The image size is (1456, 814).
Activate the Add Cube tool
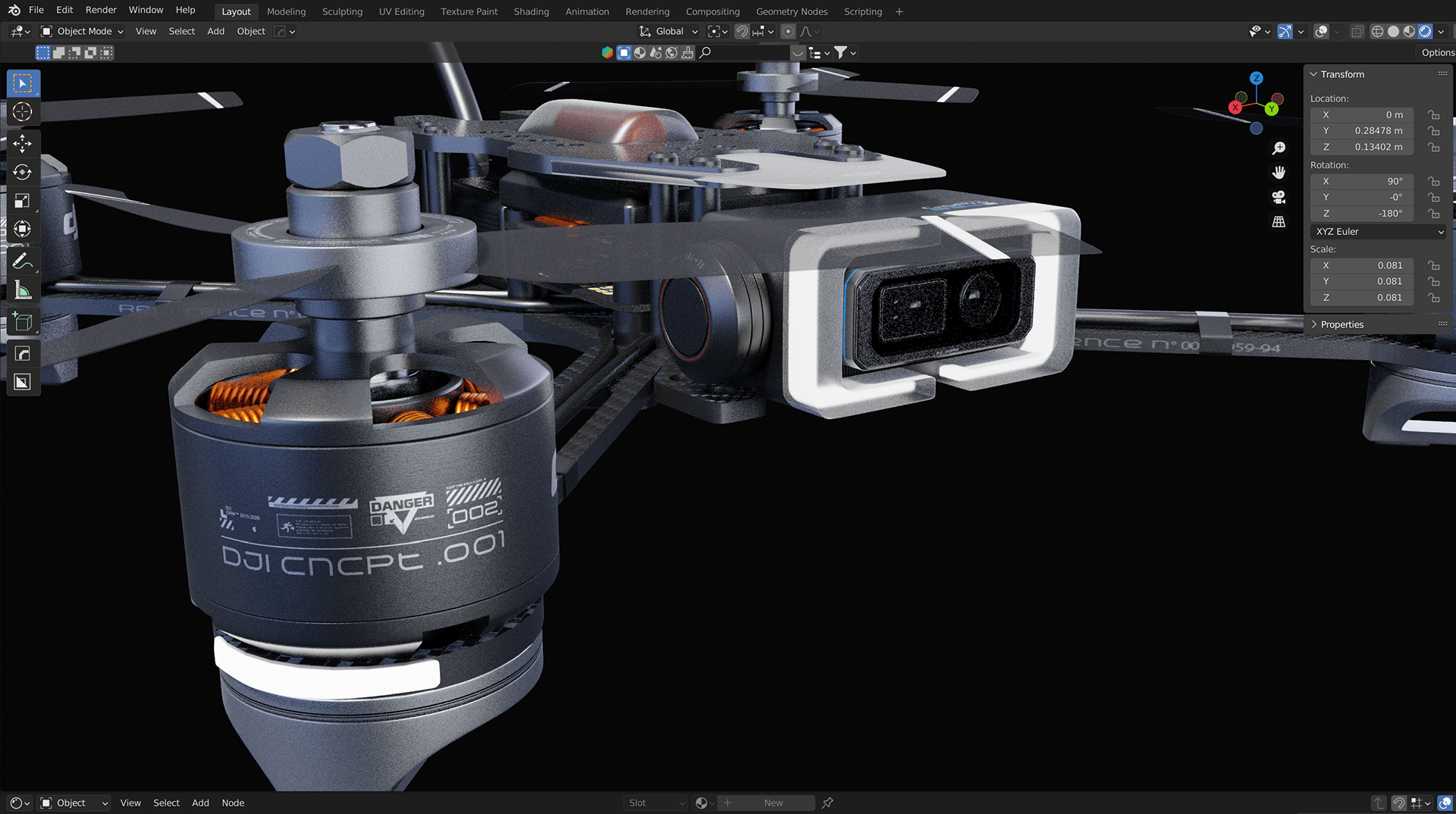(x=23, y=321)
